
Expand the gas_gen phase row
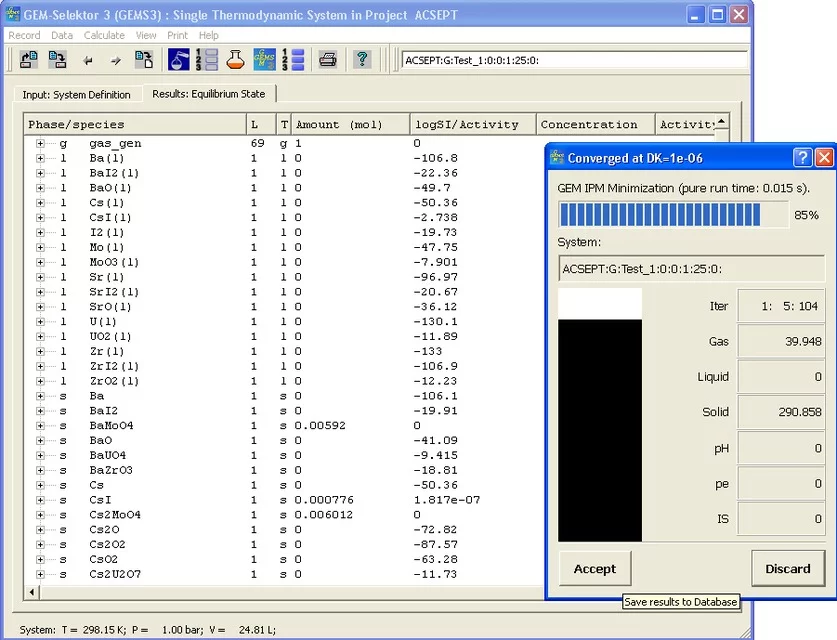(40, 143)
